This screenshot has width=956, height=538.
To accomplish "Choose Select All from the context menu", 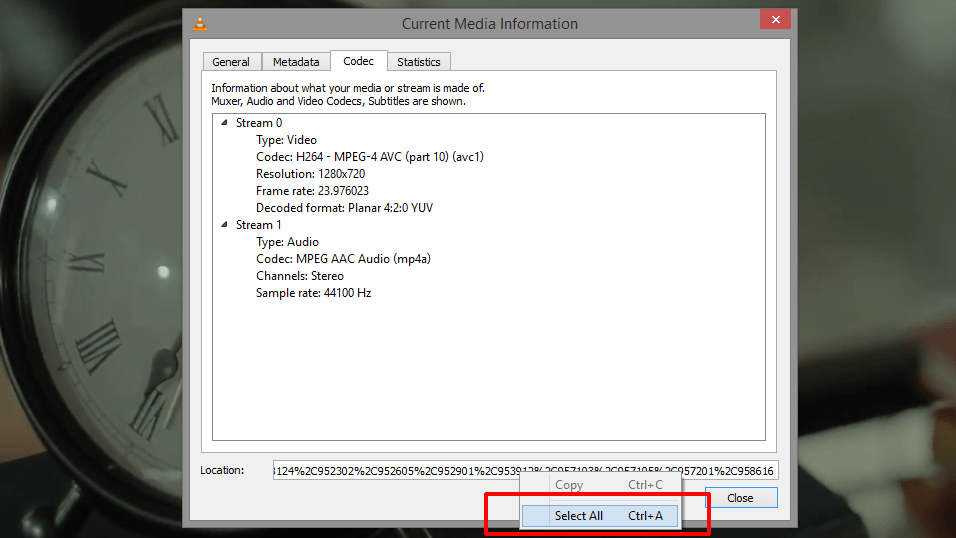I will pos(600,516).
